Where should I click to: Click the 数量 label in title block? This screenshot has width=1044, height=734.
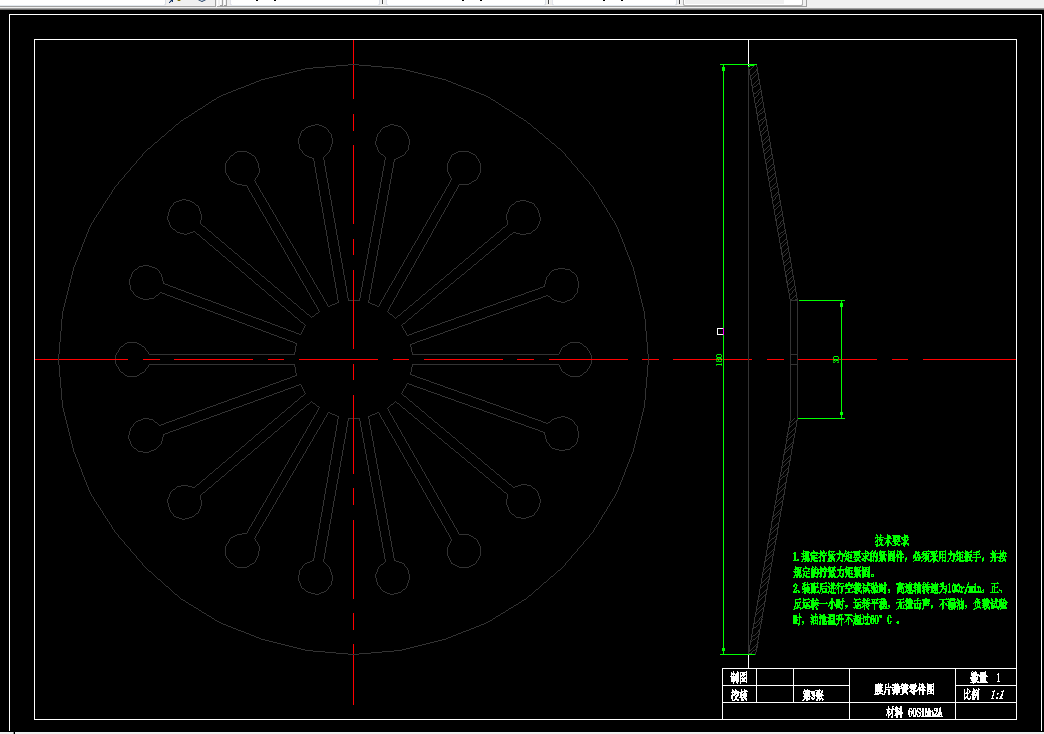[x=979, y=677]
